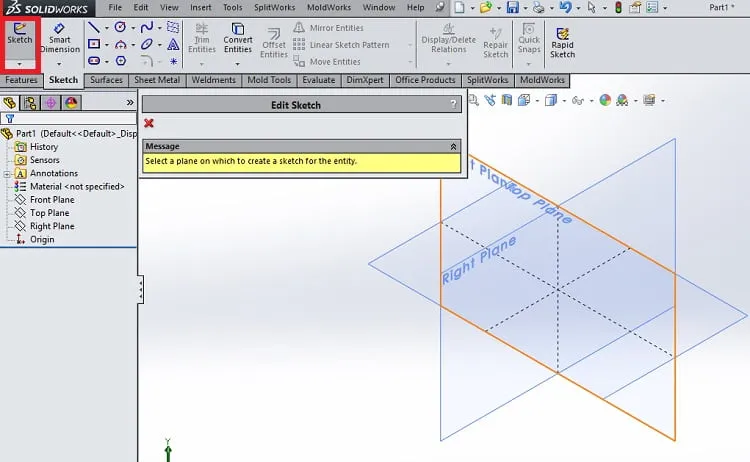This screenshot has width=750, height=462.
Task: Click the Repair Sketch tool
Action: coord(496,43)
